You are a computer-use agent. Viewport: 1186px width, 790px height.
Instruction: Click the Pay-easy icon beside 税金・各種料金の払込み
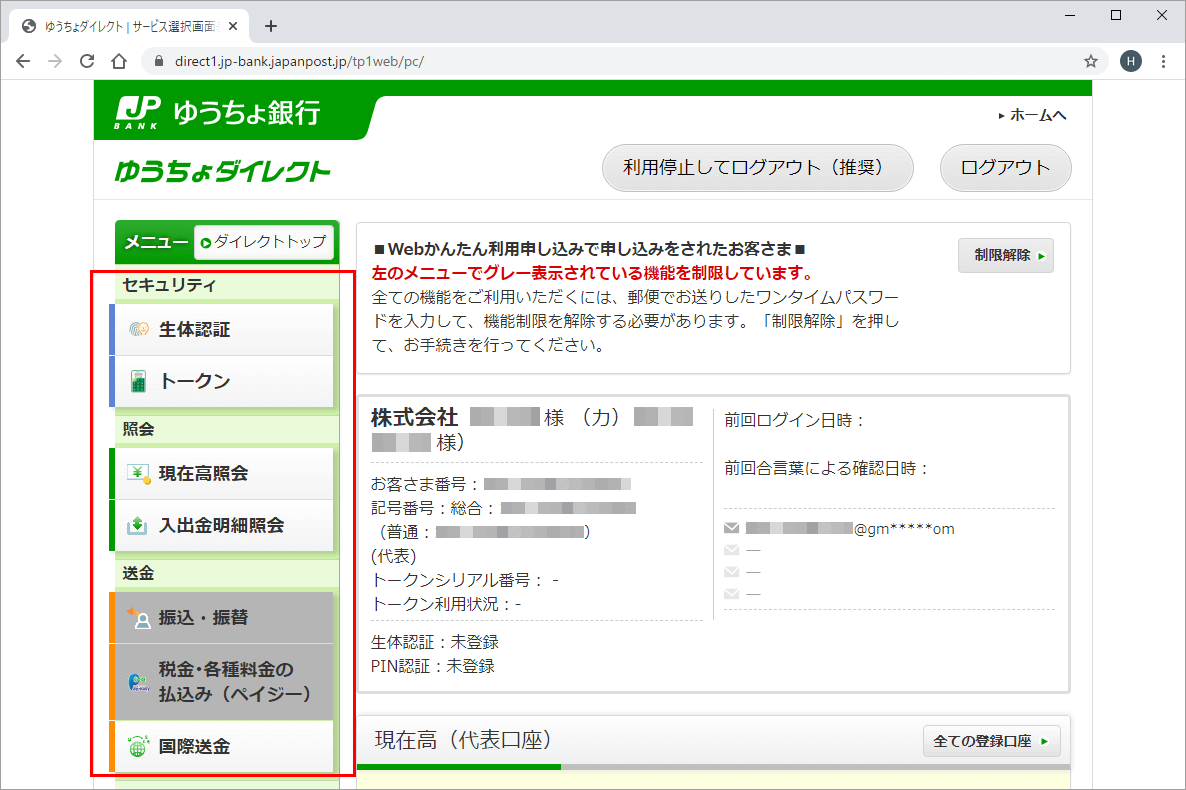click(x=138, y=683)
